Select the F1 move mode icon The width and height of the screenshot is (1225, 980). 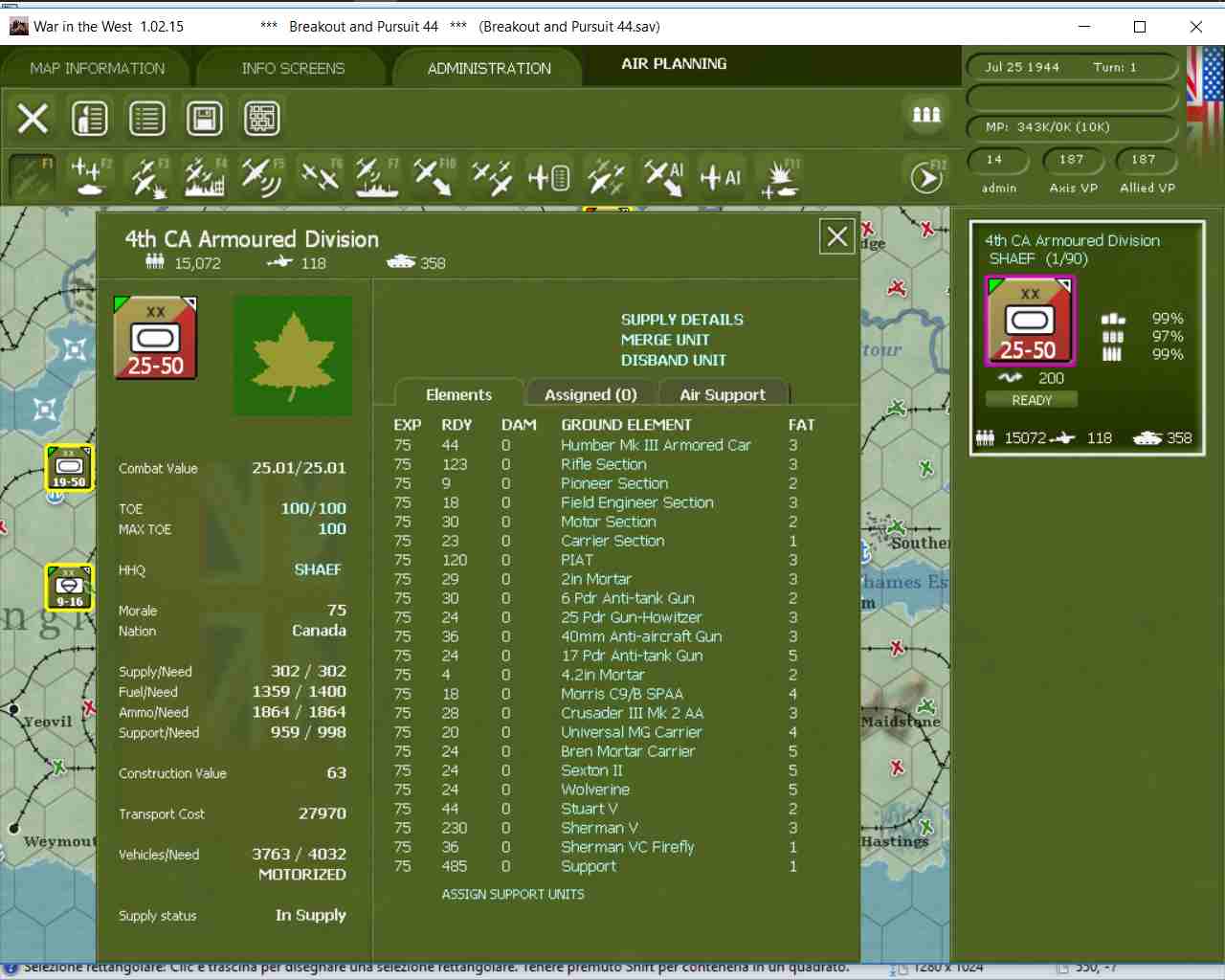point(33,177)
